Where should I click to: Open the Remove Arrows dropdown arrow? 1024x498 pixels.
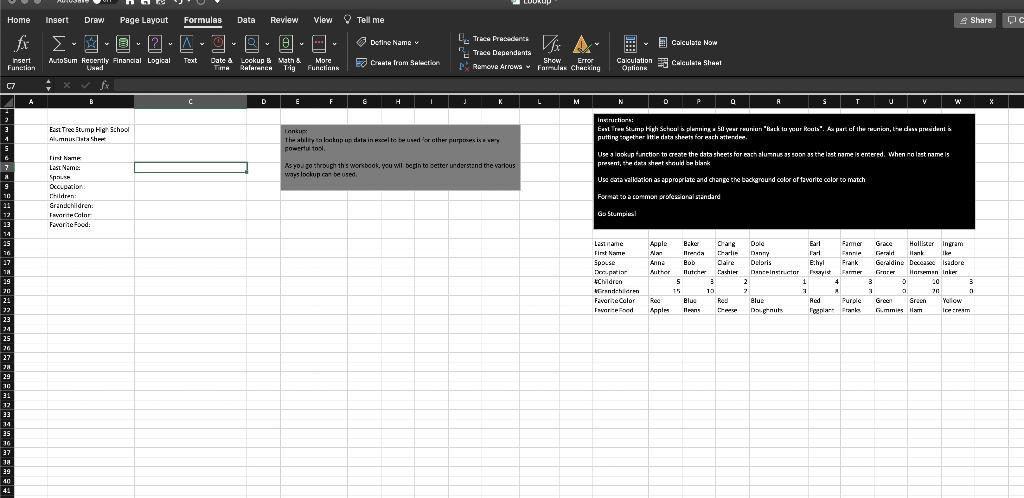point(528,67)
